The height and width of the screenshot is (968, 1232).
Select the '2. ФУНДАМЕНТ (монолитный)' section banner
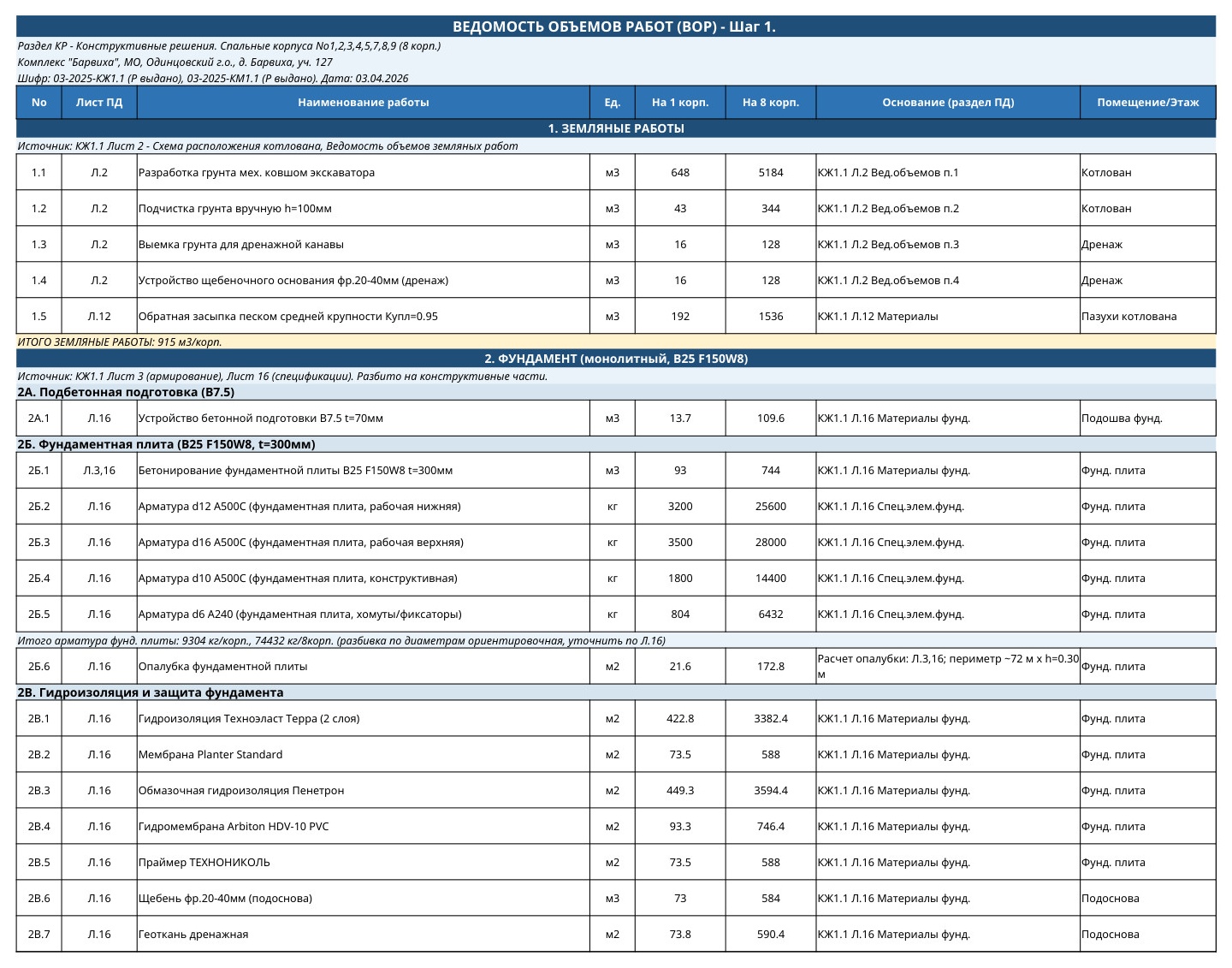616,359
